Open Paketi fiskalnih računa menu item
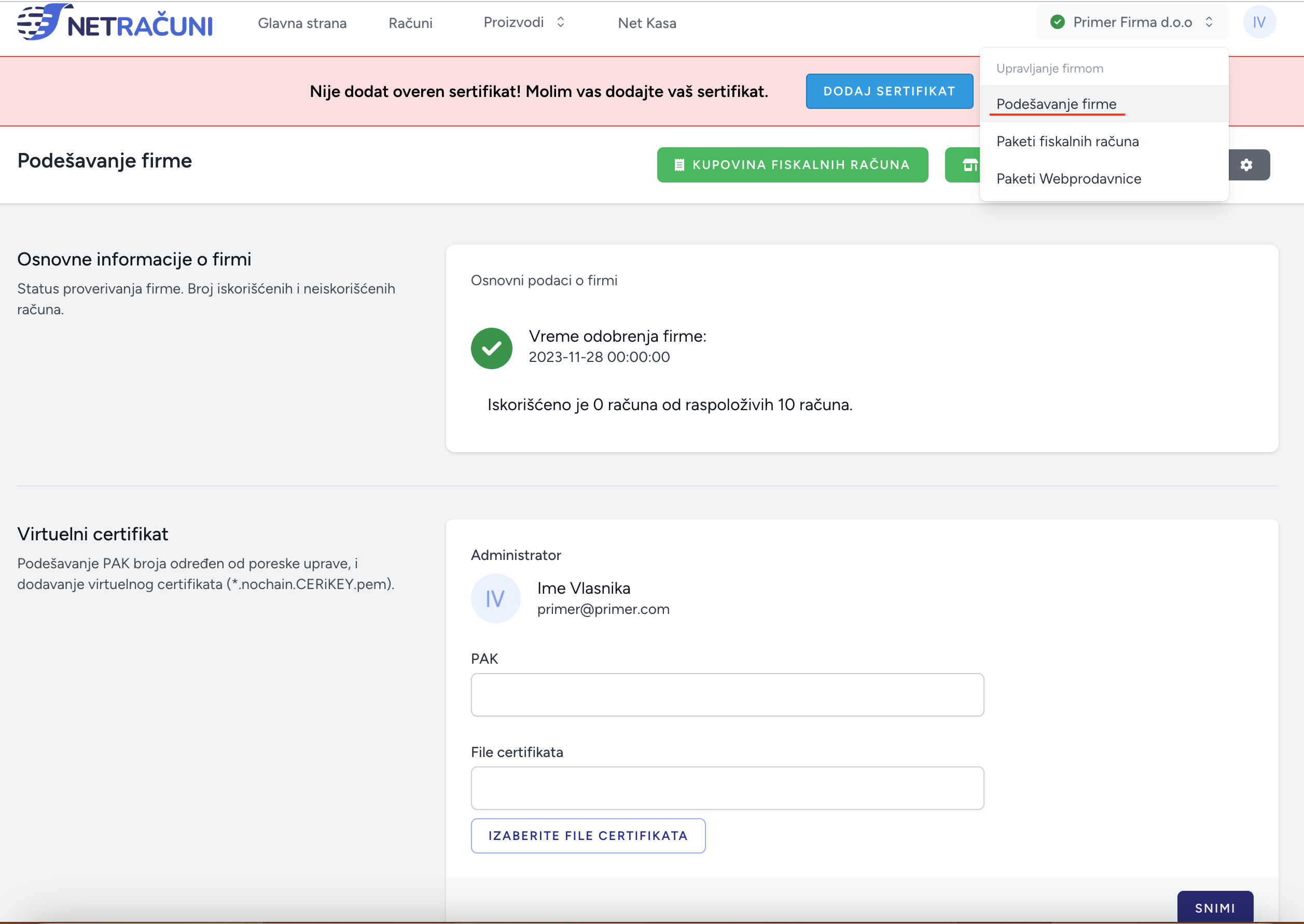 pyautogui.click(x=1067, y=141)
